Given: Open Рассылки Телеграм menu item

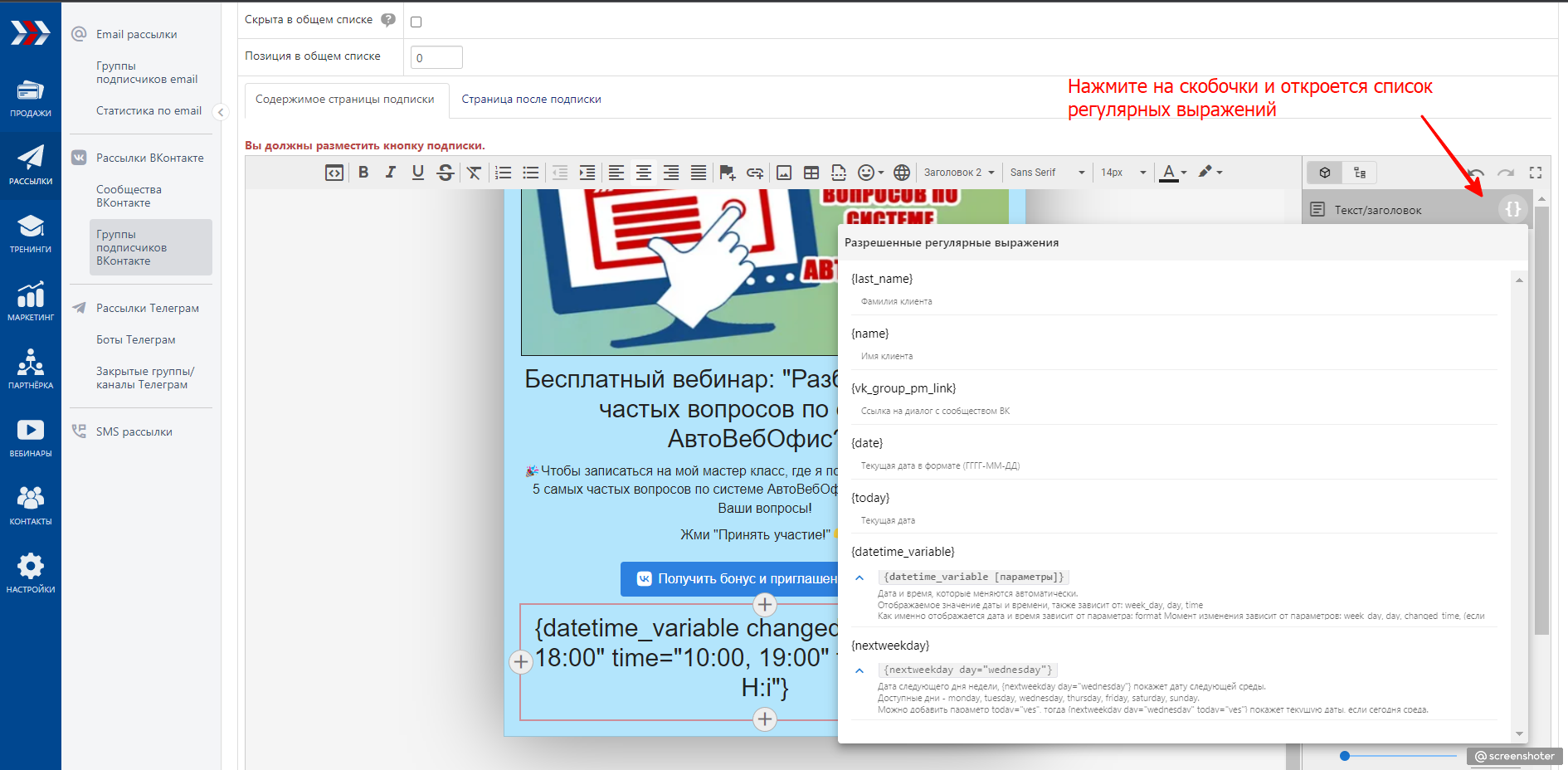Looking at the screenshot, I should pos(148,309).
